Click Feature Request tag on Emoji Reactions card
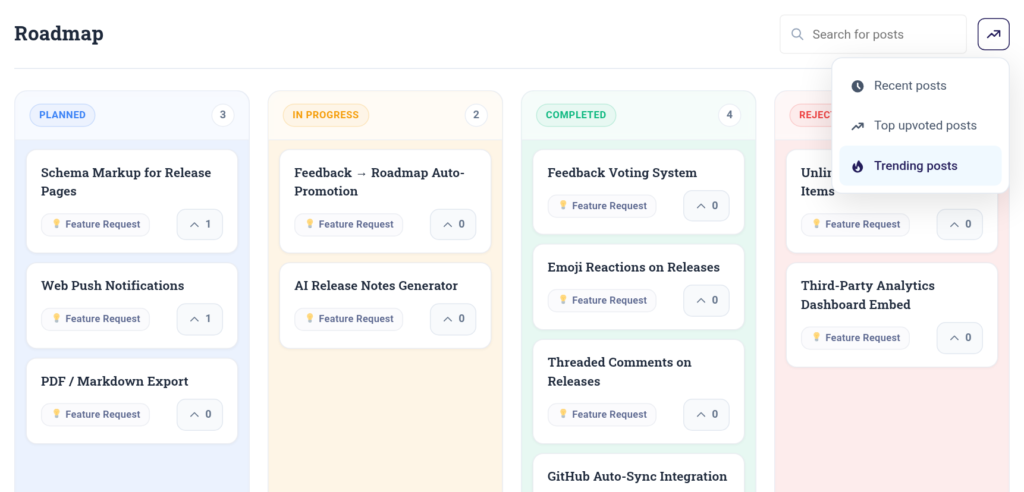 click(602, 301)
